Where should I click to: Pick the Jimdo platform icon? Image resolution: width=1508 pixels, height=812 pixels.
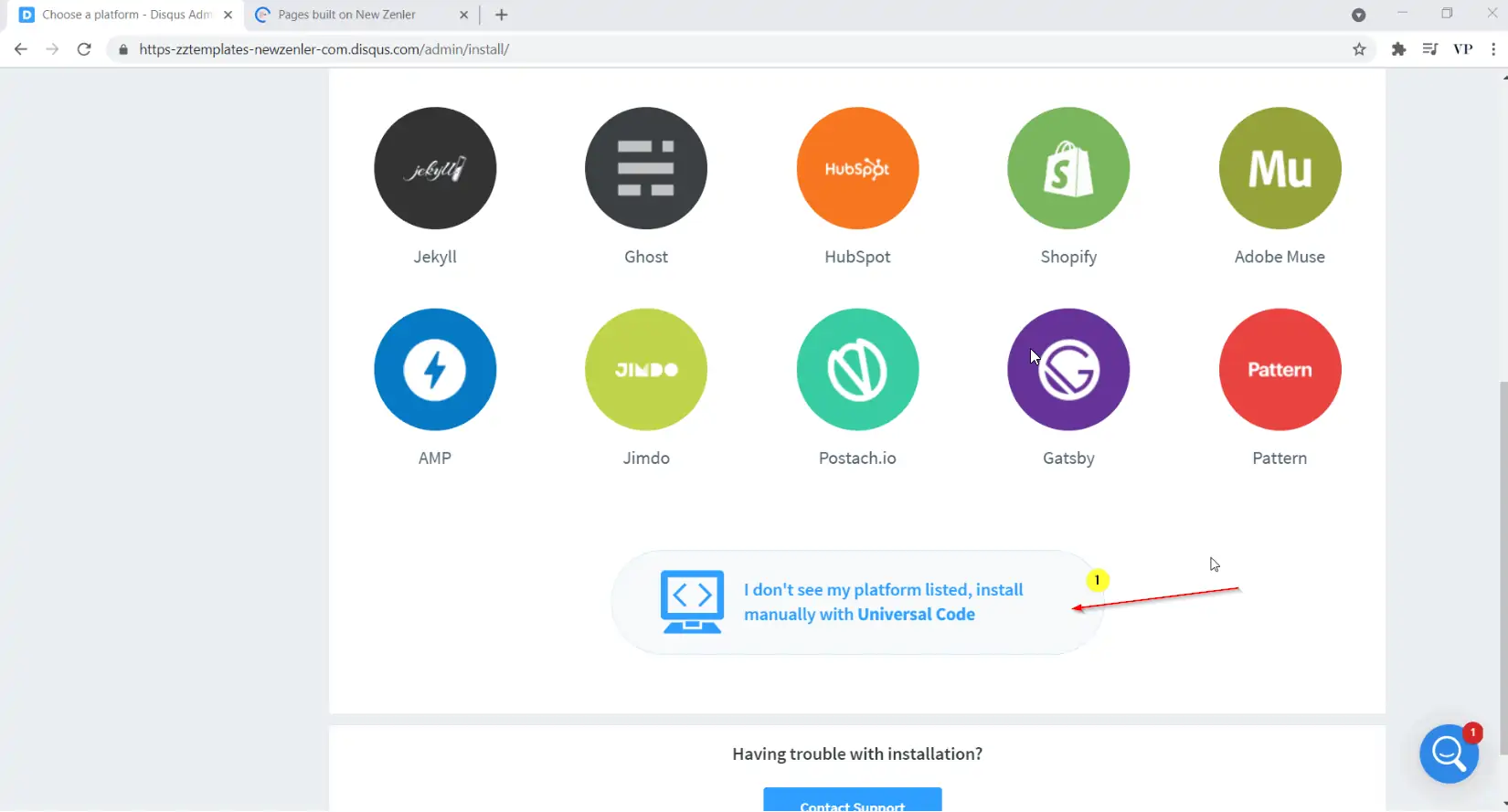(x=646, y=369)
